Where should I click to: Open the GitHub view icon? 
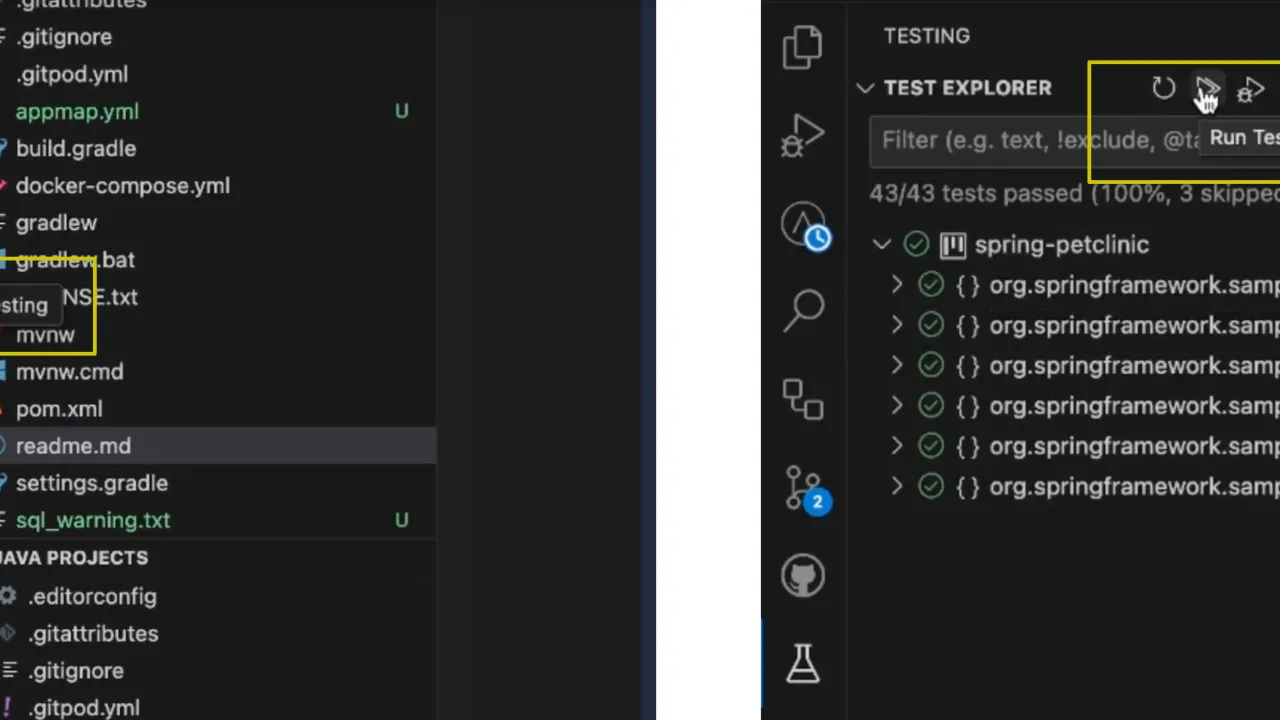(803, 576)
